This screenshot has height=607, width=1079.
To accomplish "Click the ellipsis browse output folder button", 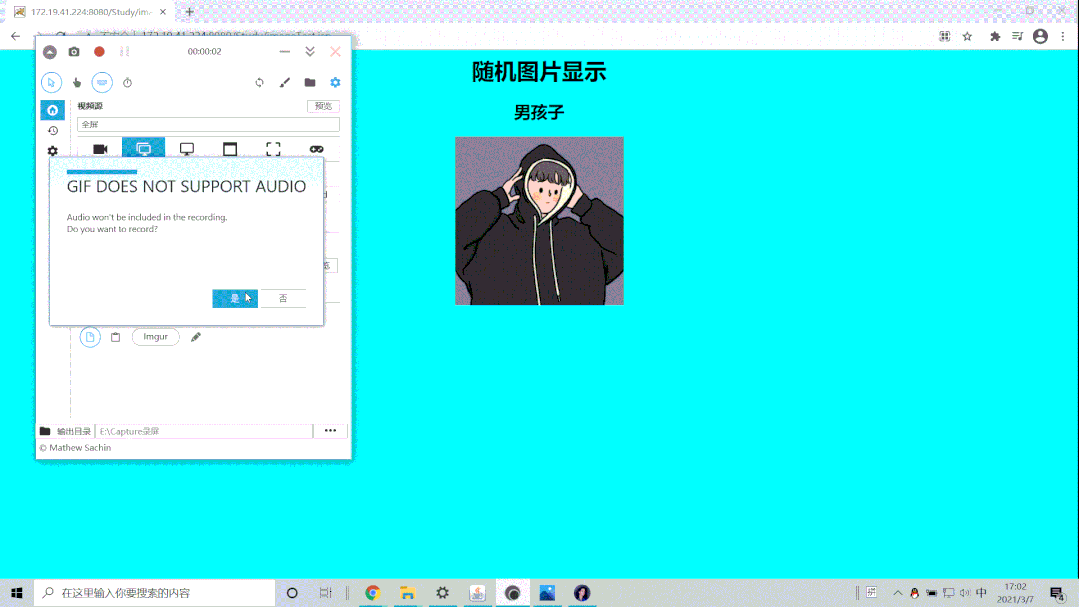I will pos(330,431).
